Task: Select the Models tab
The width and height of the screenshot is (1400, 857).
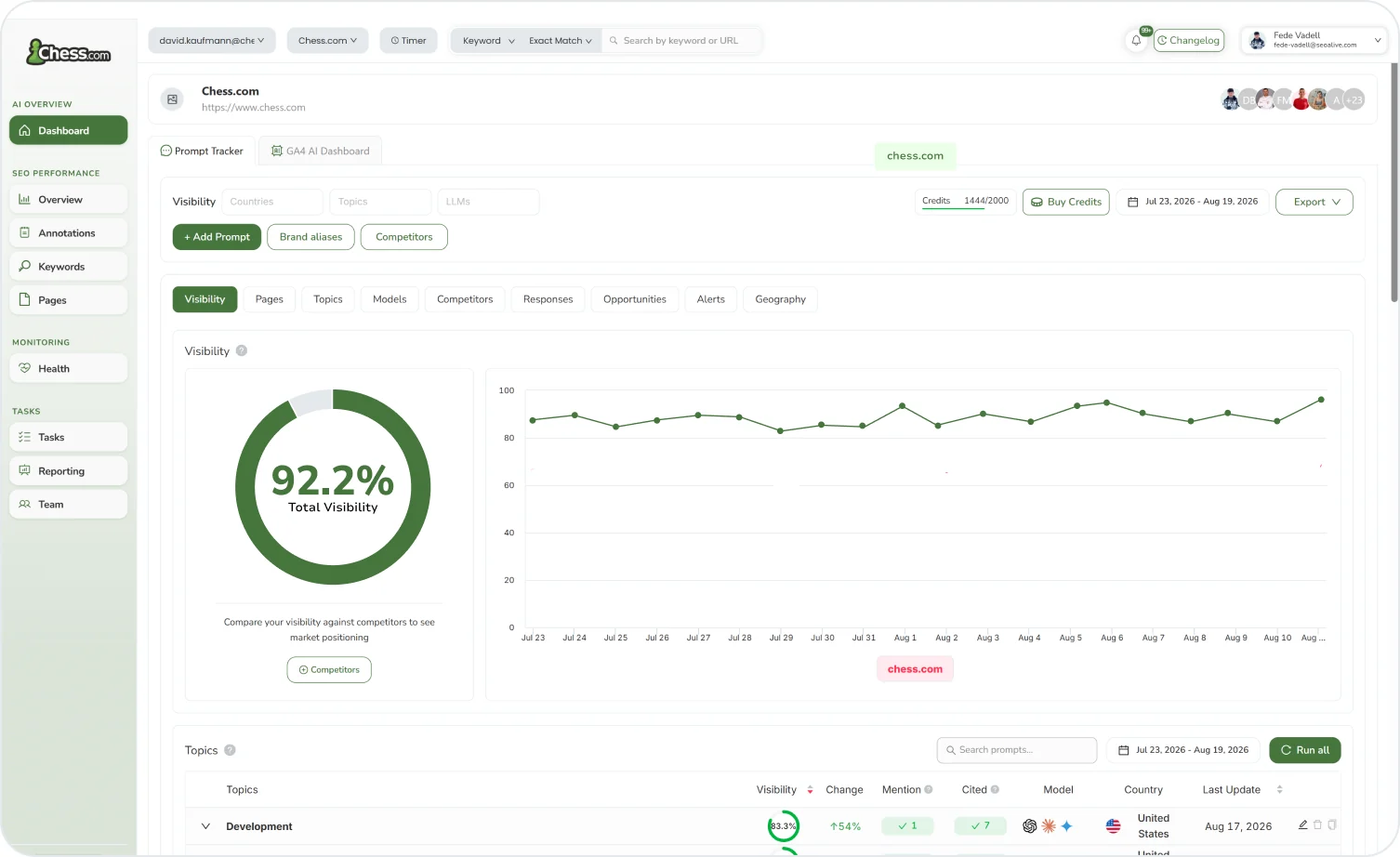Action: [x=390, y=299]
